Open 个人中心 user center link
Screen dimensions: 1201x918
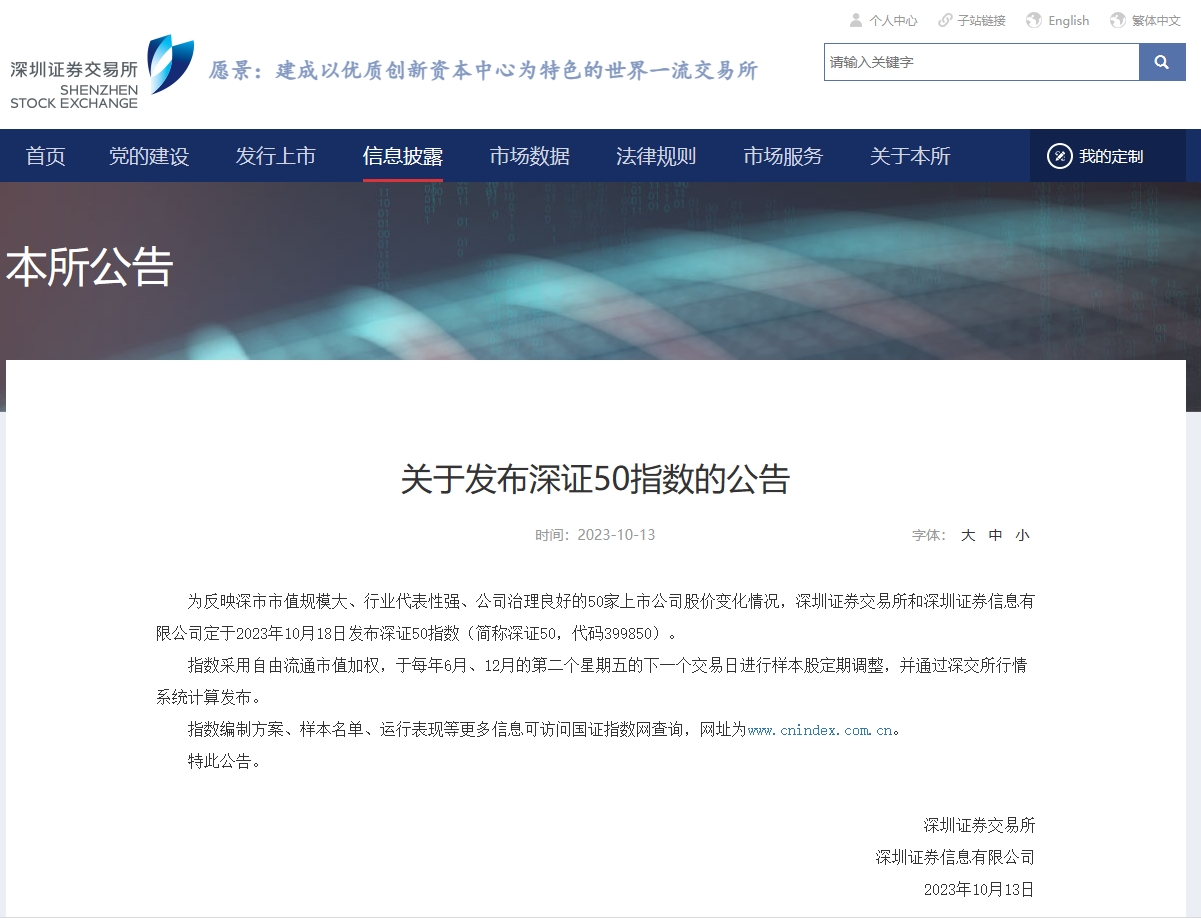[x=893, y=20]
